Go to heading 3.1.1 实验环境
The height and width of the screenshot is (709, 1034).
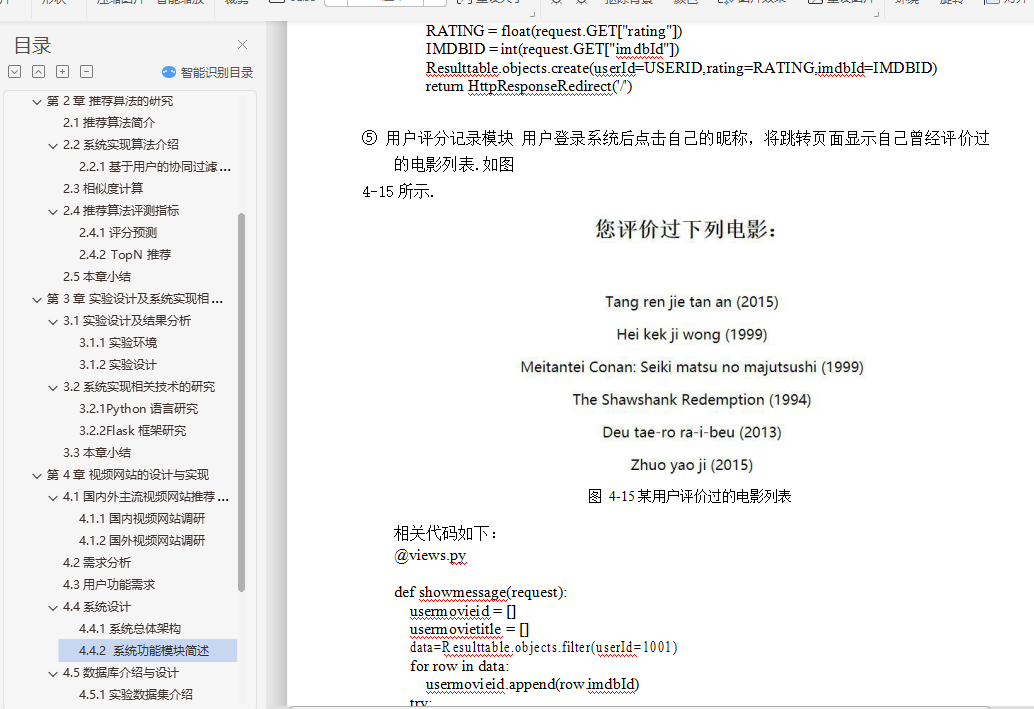118,343
